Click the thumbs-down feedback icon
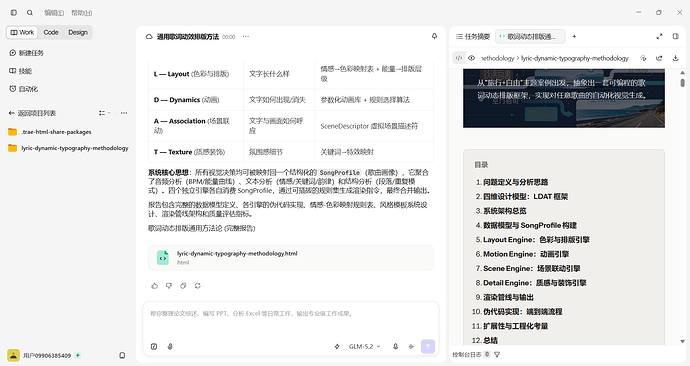This screenshot has height=366, width=690. click(169, 286)
